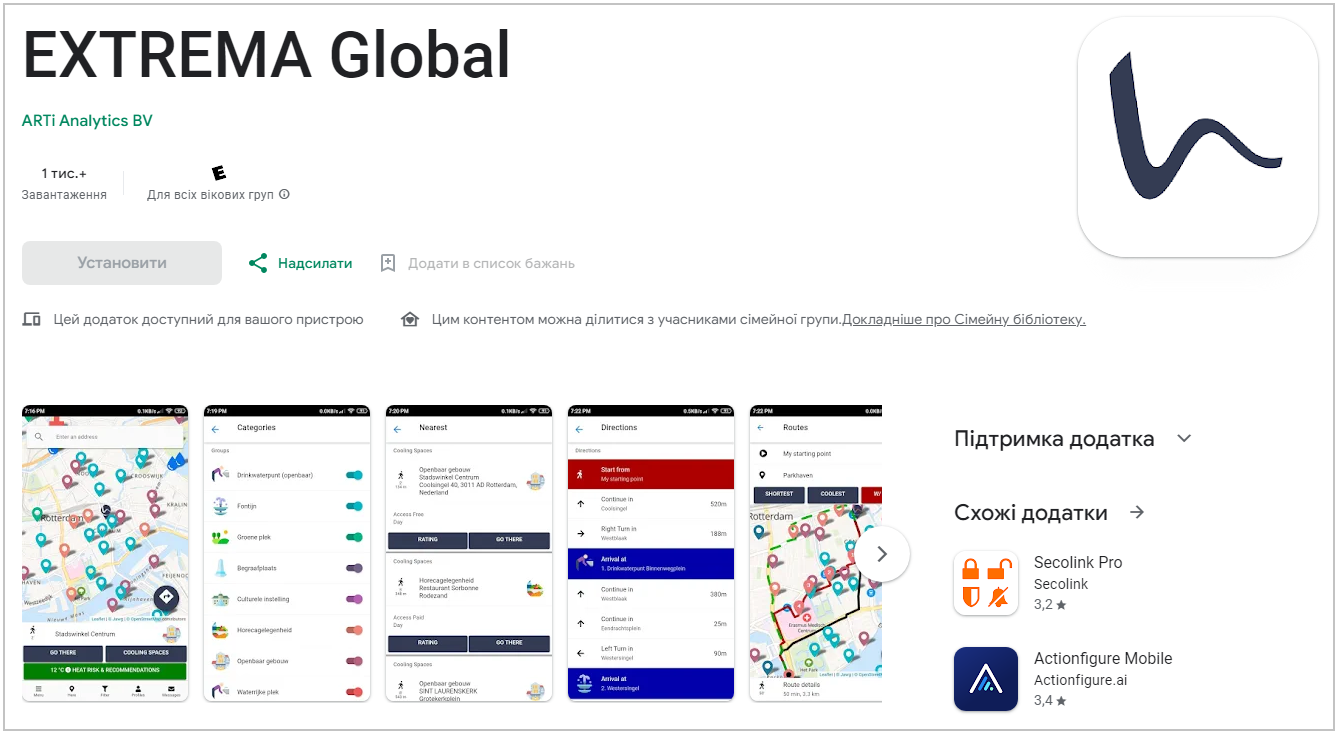Open the Nearest screenshot thumbnail
The height and width of the screenshot is (734, 1339).
point(469,553)
